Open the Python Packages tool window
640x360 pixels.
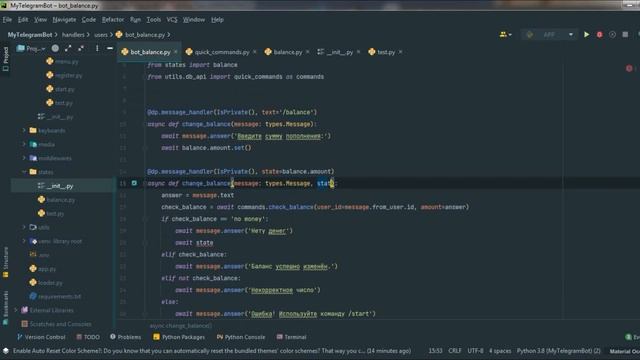tap(179, 337)
